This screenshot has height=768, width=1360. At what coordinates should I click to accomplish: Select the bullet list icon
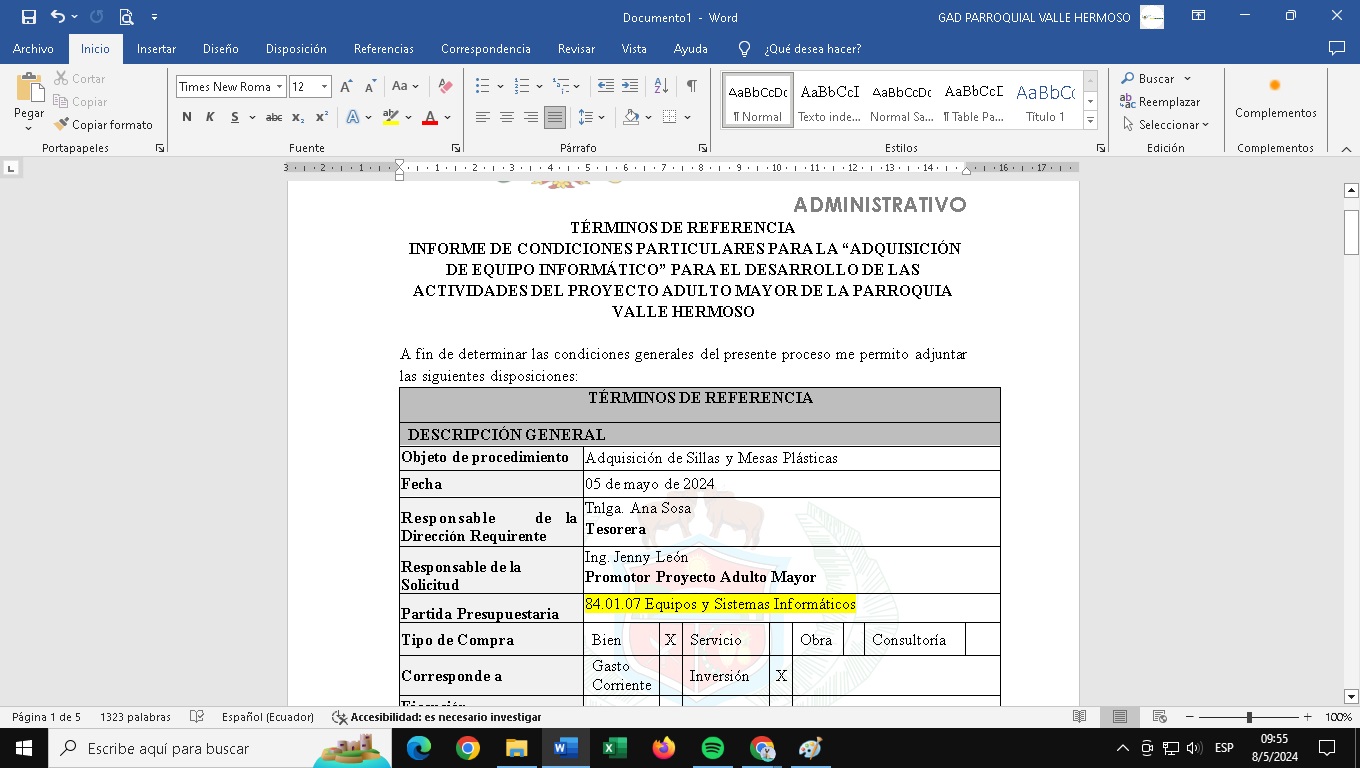click(483, 87)
